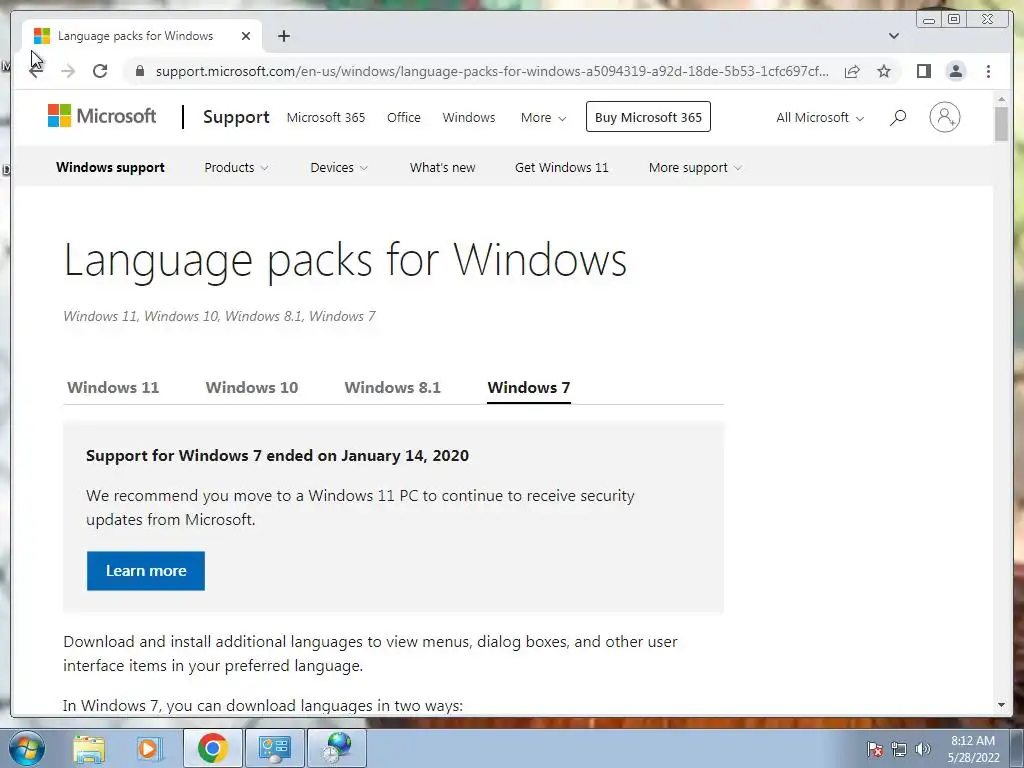This screenshot has width=1024, height=768.
Task: Click the network tray icon
Action: click(x=899, y=749)
